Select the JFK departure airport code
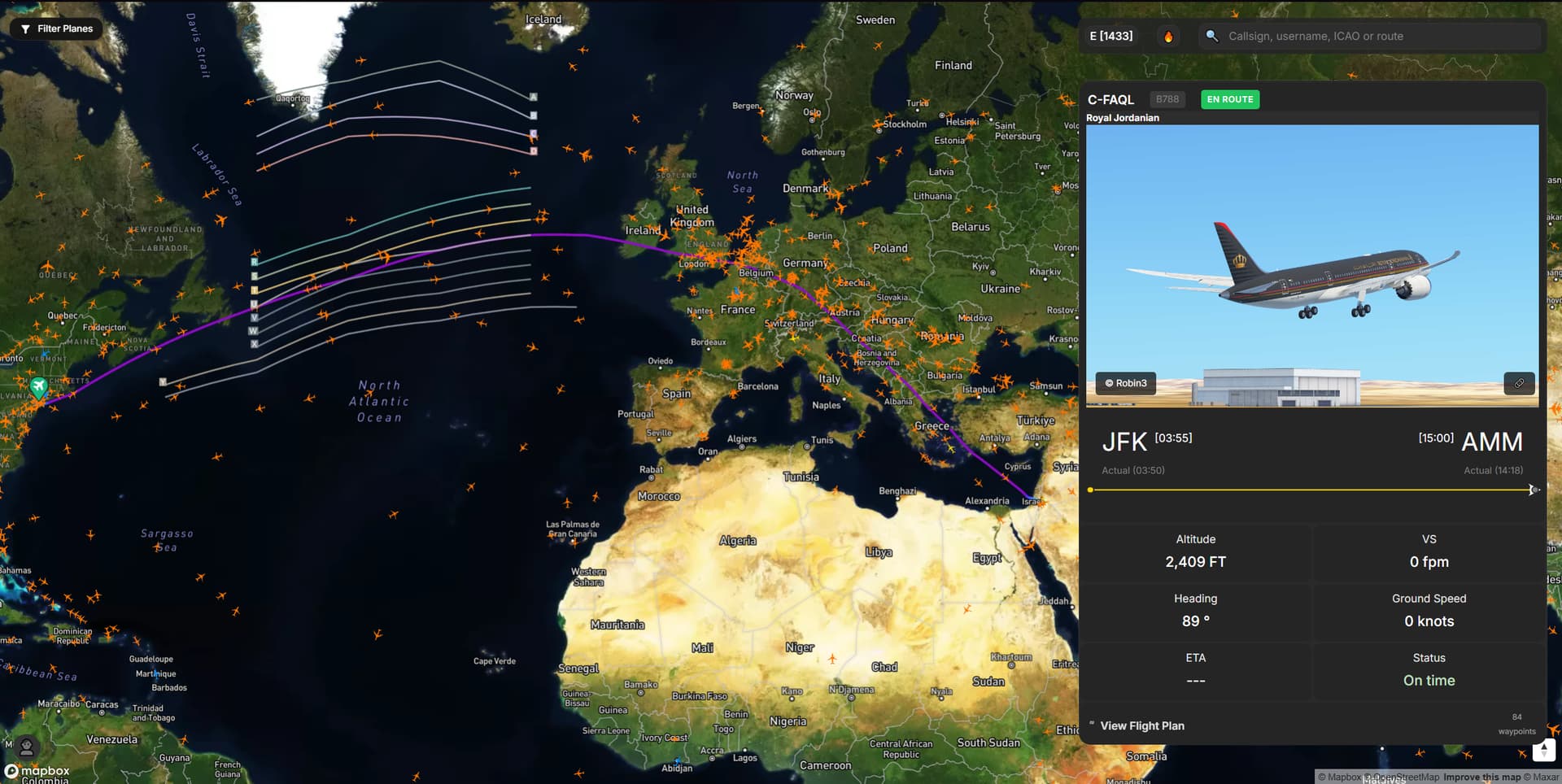Screen dimensions: 1562x784 1124,442
